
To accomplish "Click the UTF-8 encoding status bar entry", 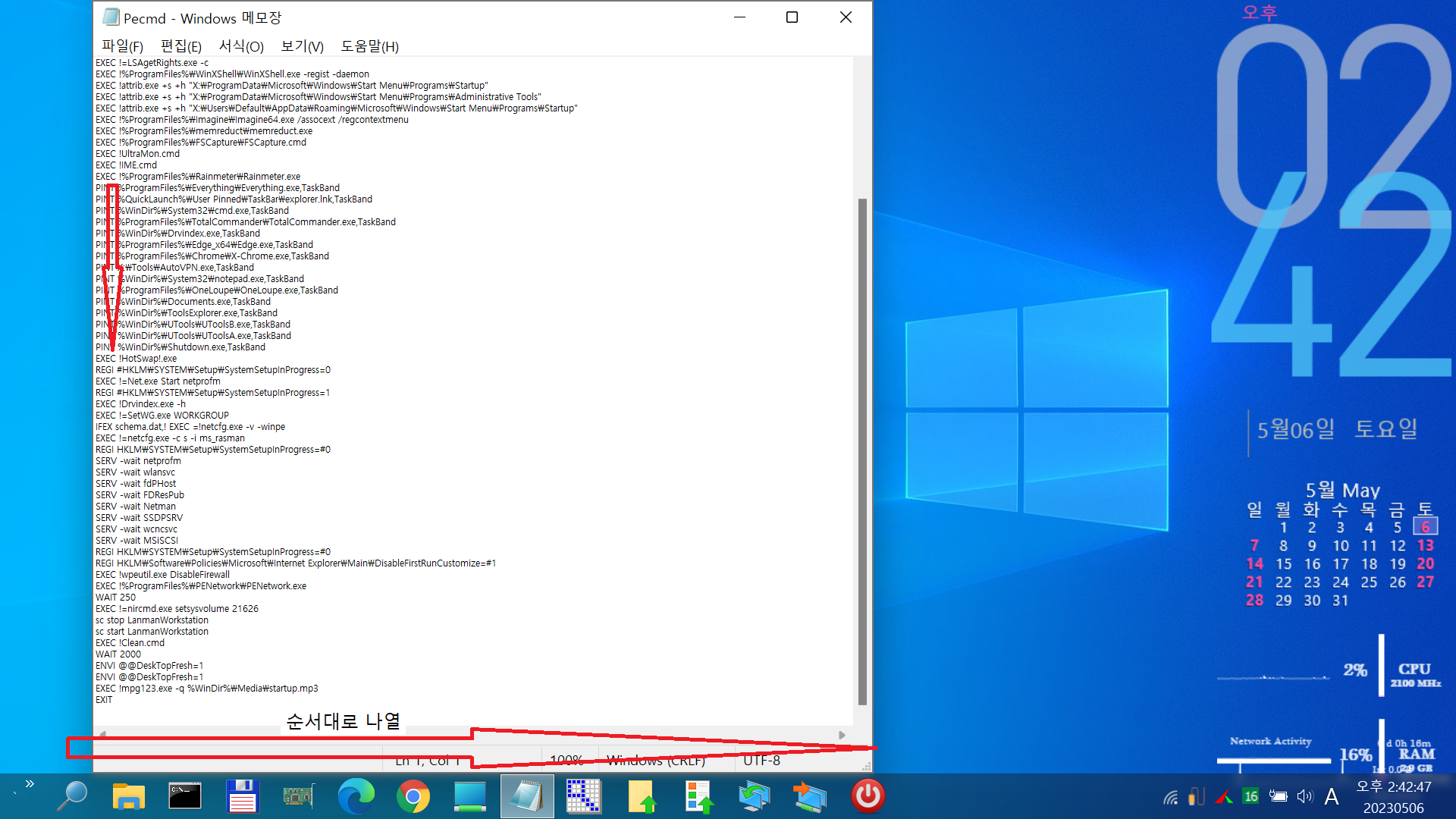I will coord(761,760).
